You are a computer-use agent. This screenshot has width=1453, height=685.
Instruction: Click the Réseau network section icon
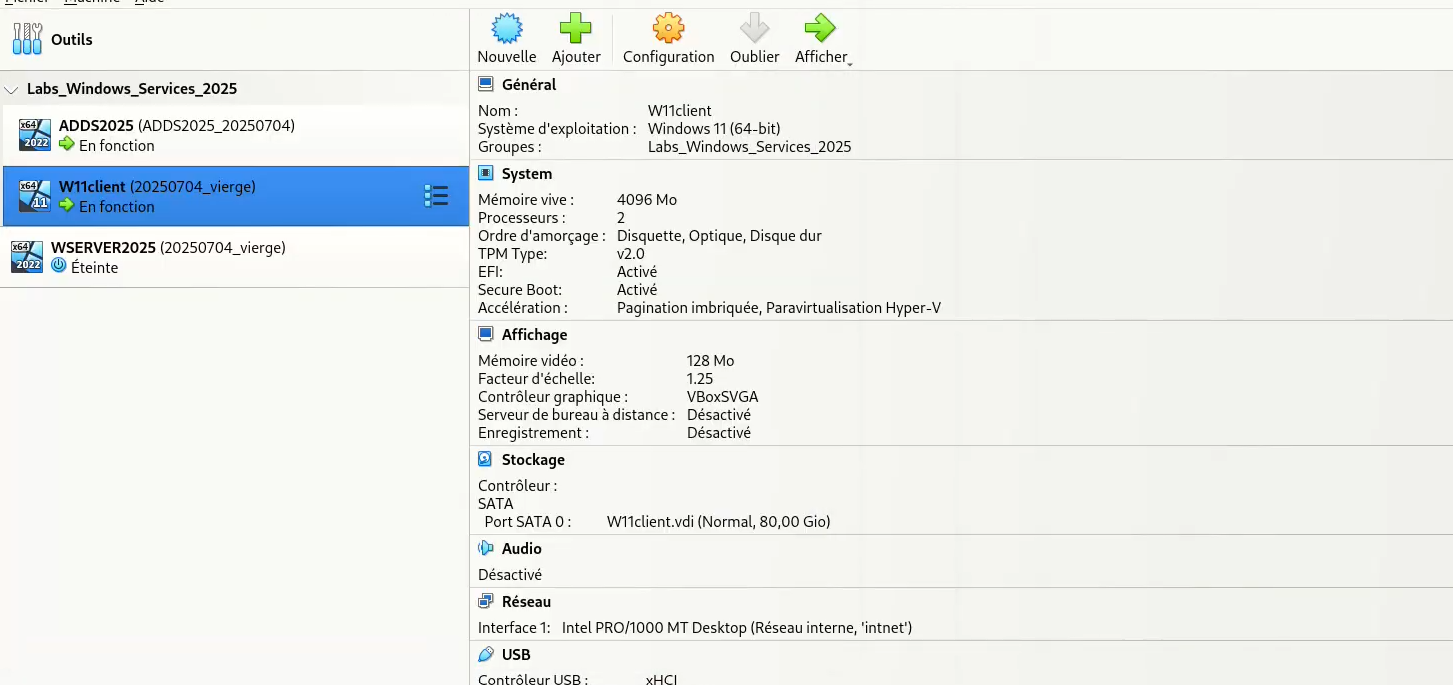tap(486, 601)
